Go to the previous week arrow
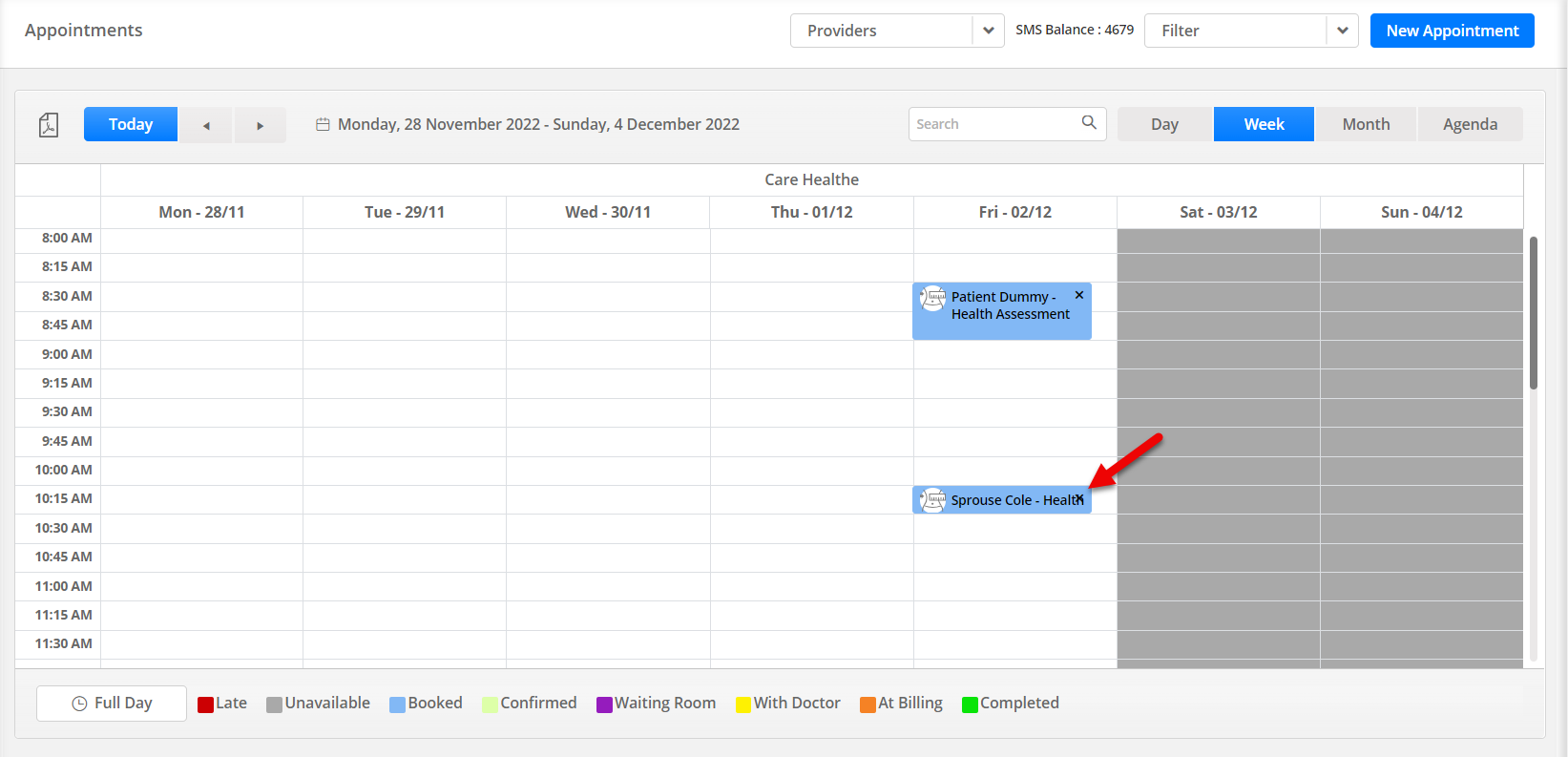The image size is (1568, 757). tap(206, 125)
